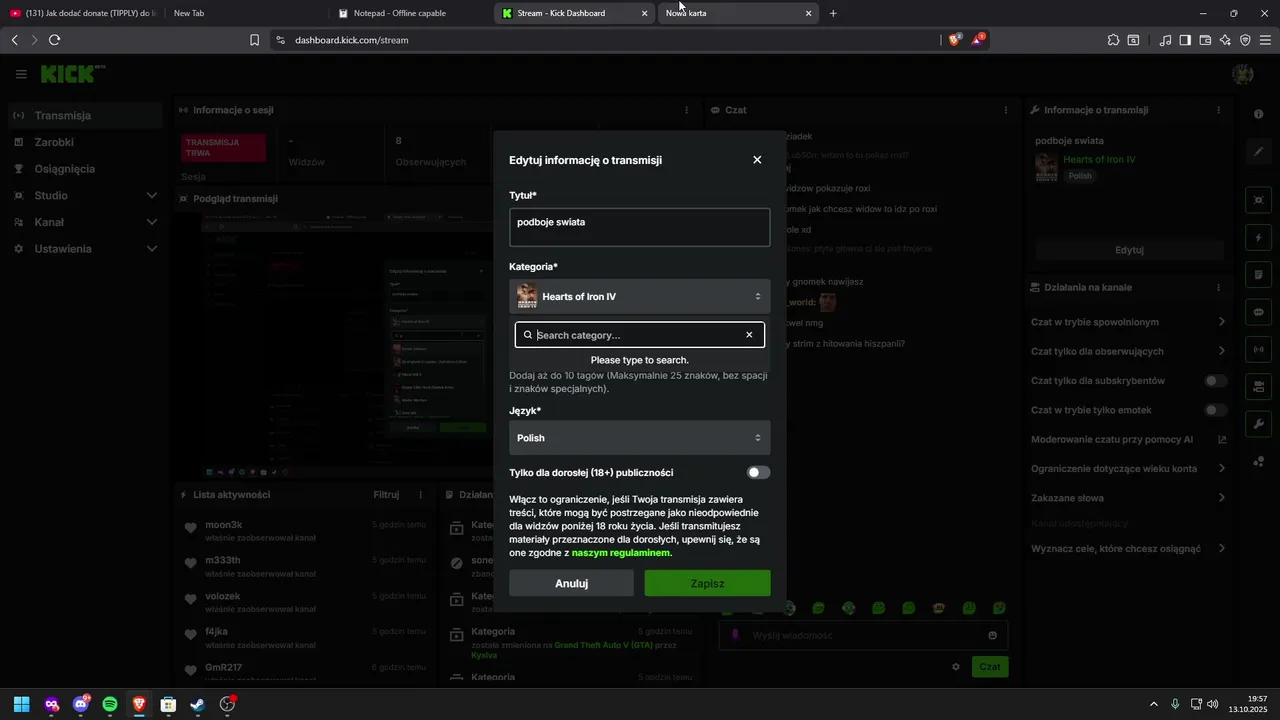Open the naszym regulaminem link

click(621, 553)
